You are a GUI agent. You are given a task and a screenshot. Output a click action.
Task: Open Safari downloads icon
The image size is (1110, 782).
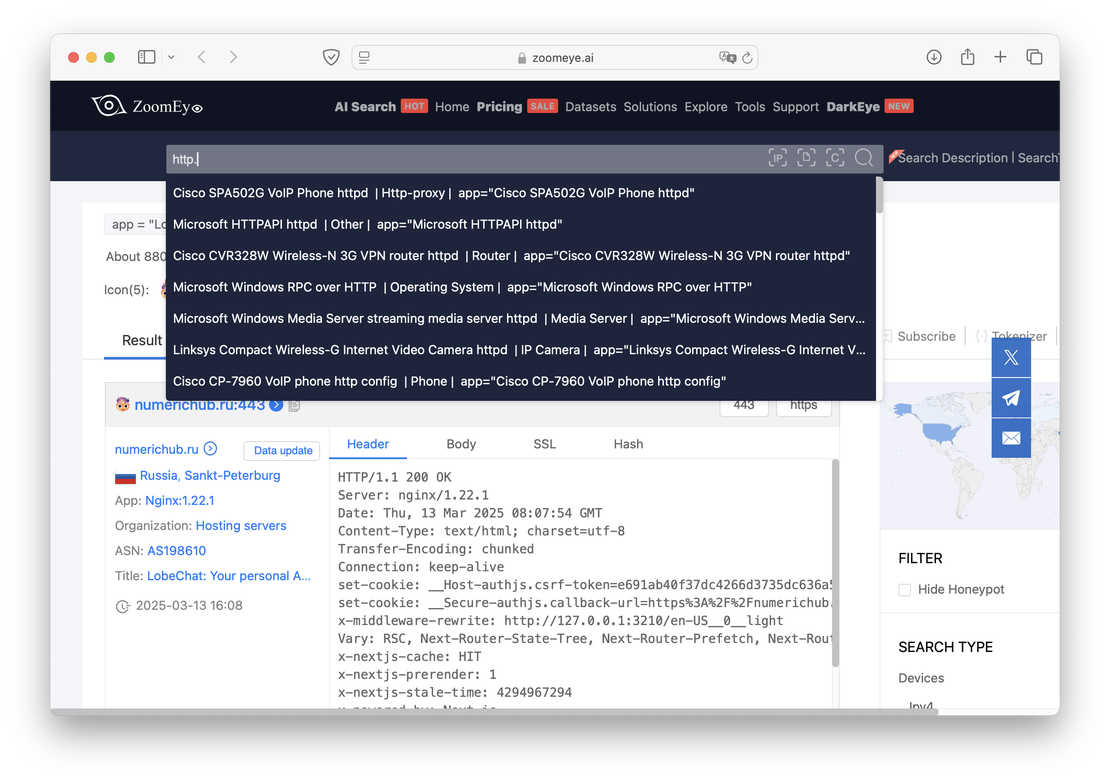934,57
